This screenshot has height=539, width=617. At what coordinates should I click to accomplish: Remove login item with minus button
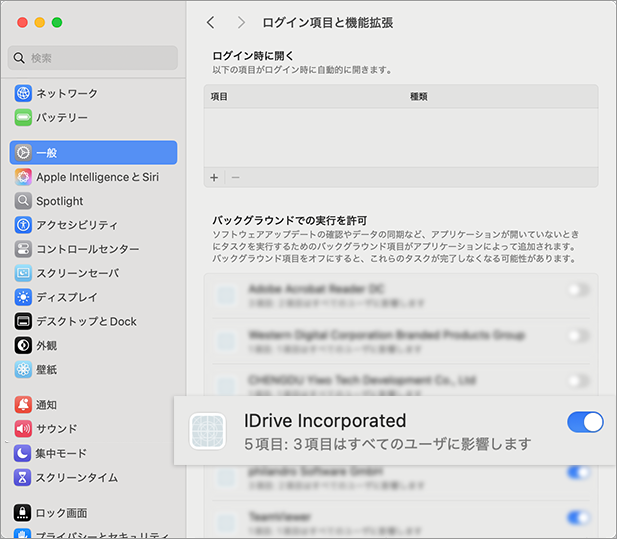(x=235, y=177)
